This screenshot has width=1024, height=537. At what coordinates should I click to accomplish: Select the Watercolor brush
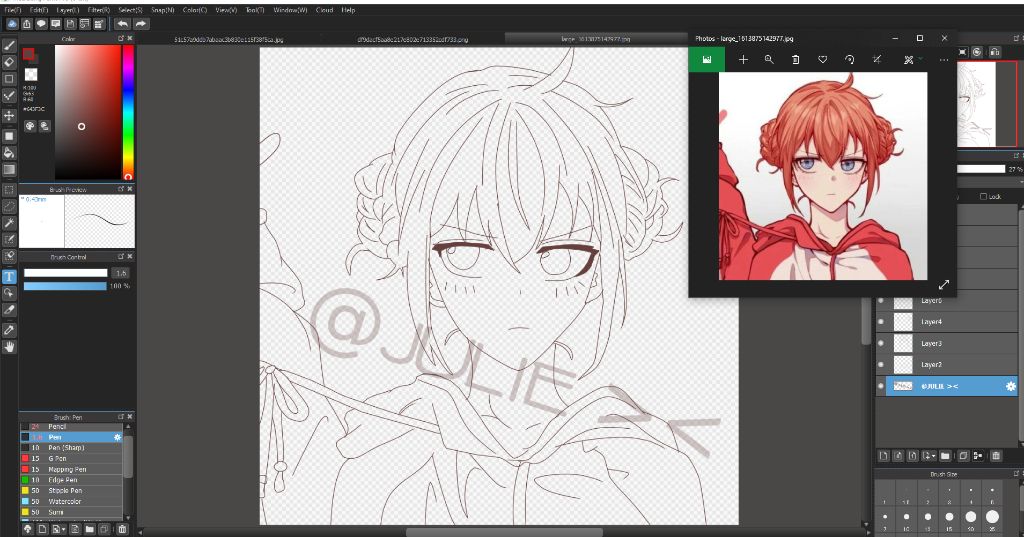pyautogui.click(x=71, y=502)
